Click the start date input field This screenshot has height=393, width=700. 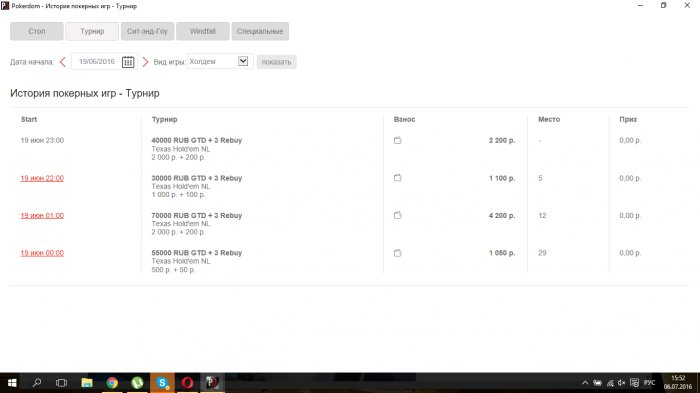[x=97, y=62]
